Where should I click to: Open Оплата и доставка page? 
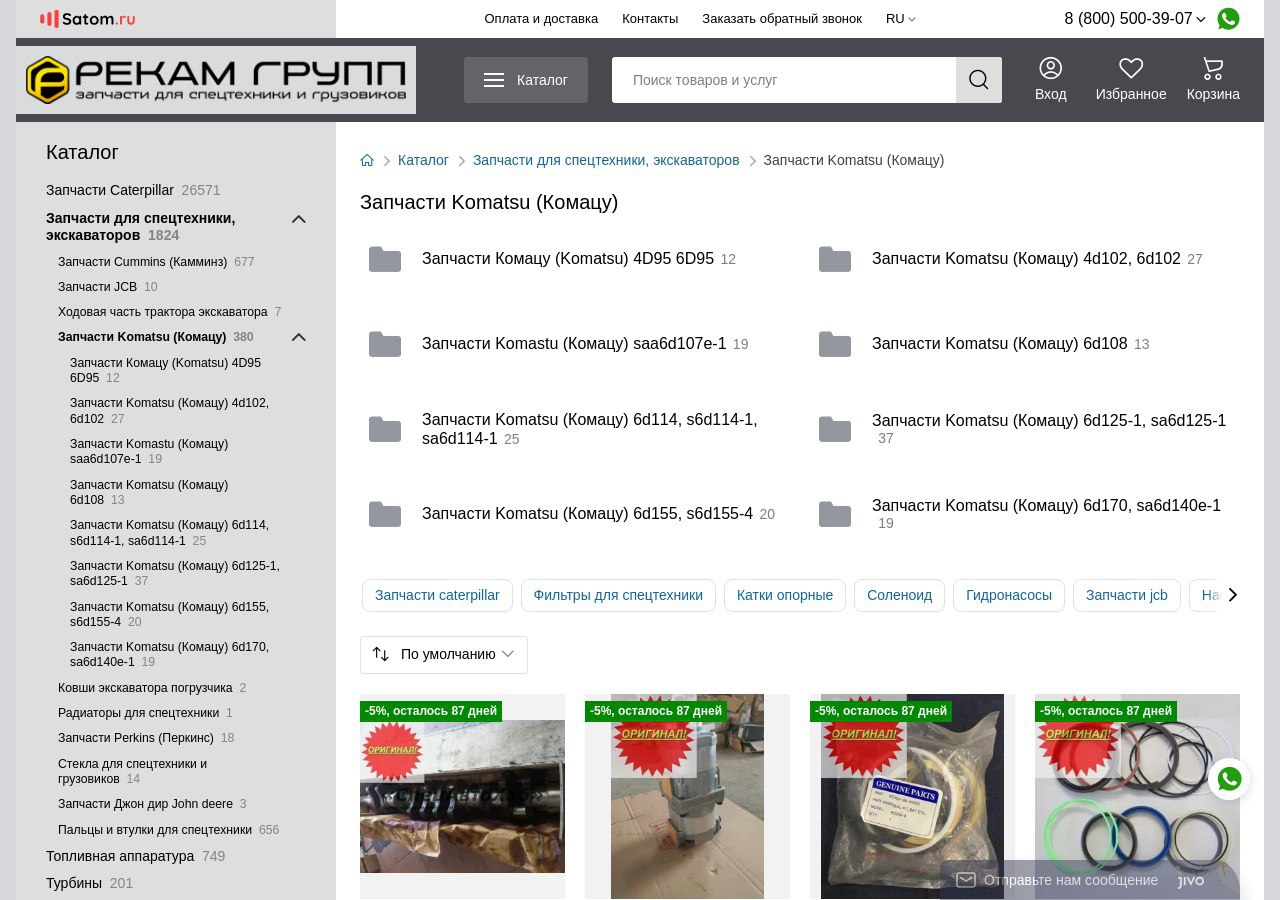(x=541, y=19)
